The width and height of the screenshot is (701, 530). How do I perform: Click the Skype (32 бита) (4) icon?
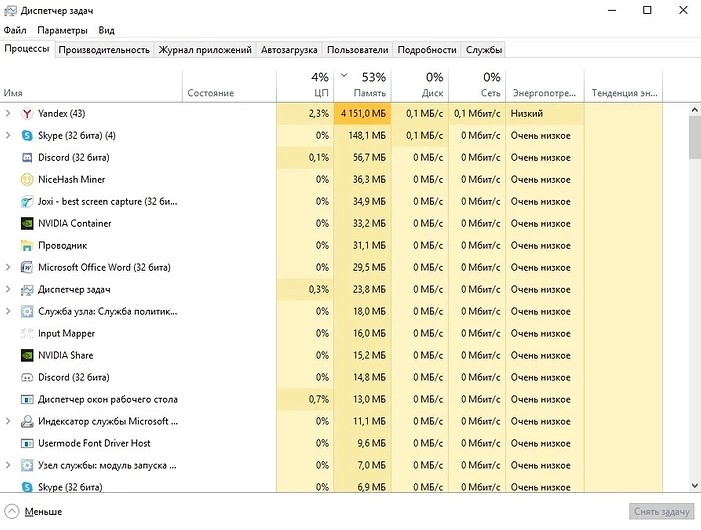coord(27,136)
